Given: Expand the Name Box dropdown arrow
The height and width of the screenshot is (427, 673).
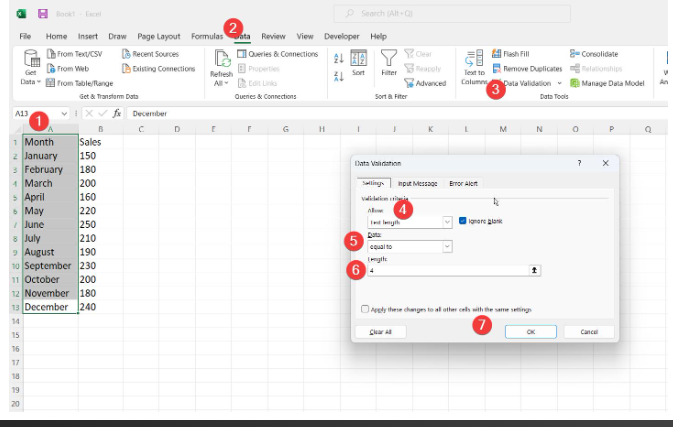Looking at the screenshot, I should pos(65,114).
